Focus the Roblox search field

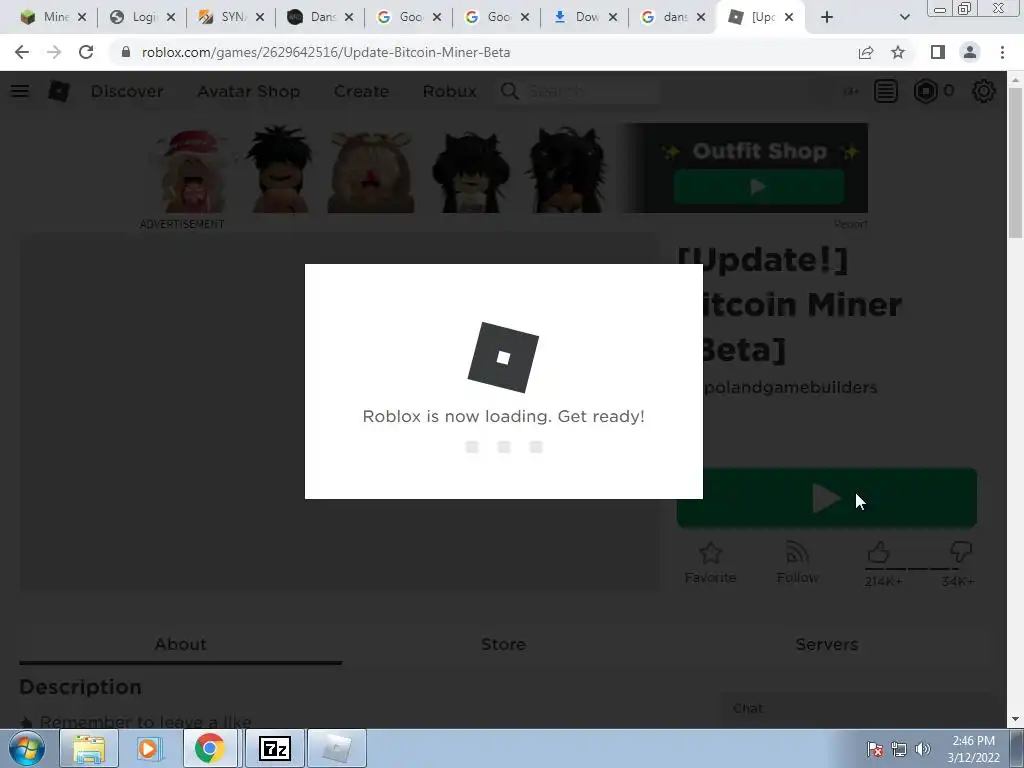tap(579, 91)
